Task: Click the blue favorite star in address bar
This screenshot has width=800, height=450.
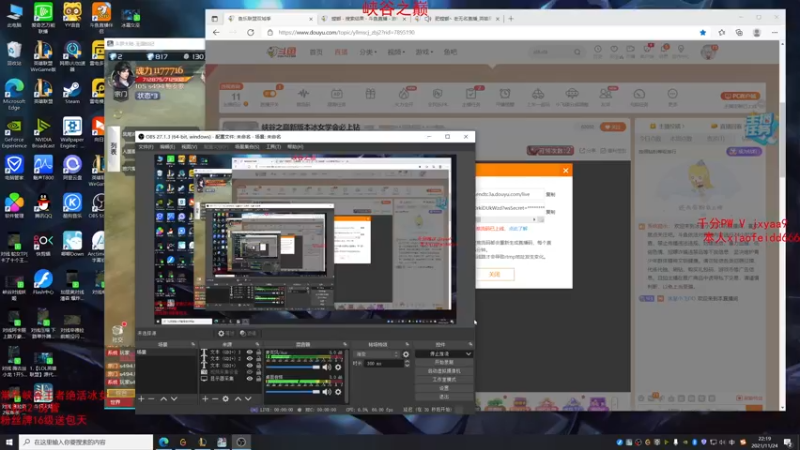Action: [703, 32]
